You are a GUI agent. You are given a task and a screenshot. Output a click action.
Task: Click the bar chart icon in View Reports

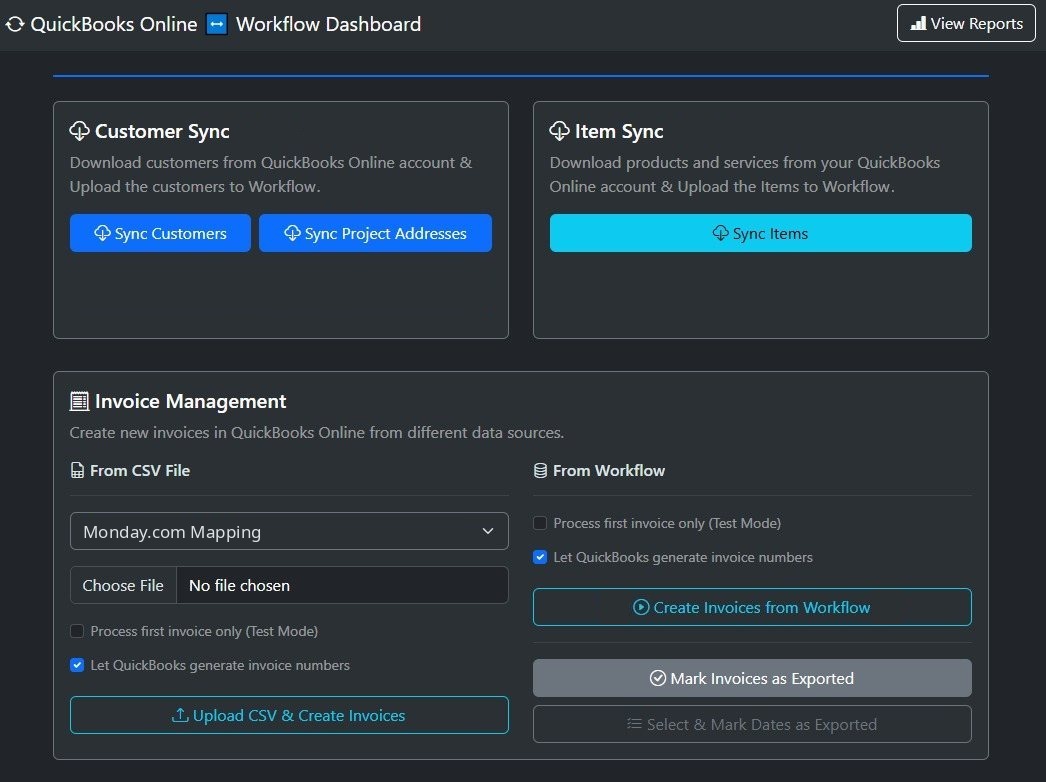click(x=919, y=23)
